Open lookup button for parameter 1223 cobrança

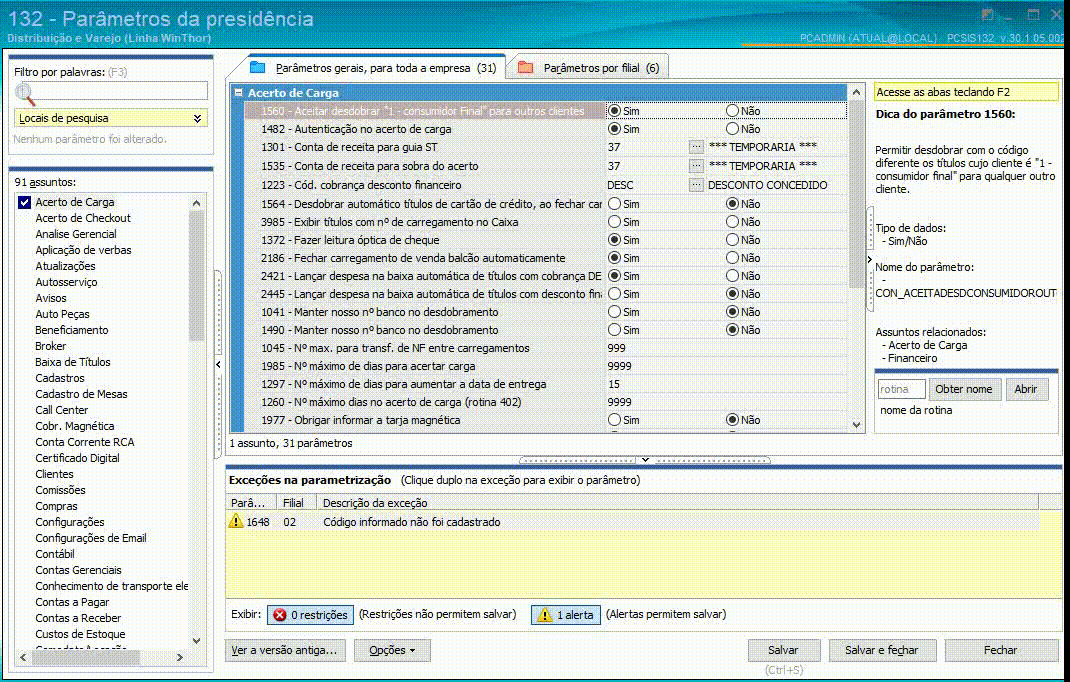[696, 185]
